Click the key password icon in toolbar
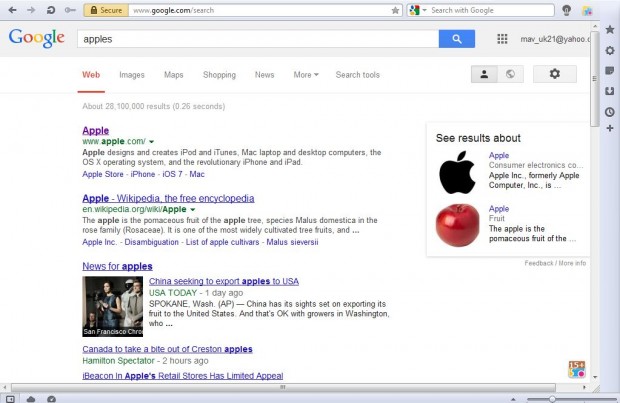The image size is (620, 403). coord(70,10)
